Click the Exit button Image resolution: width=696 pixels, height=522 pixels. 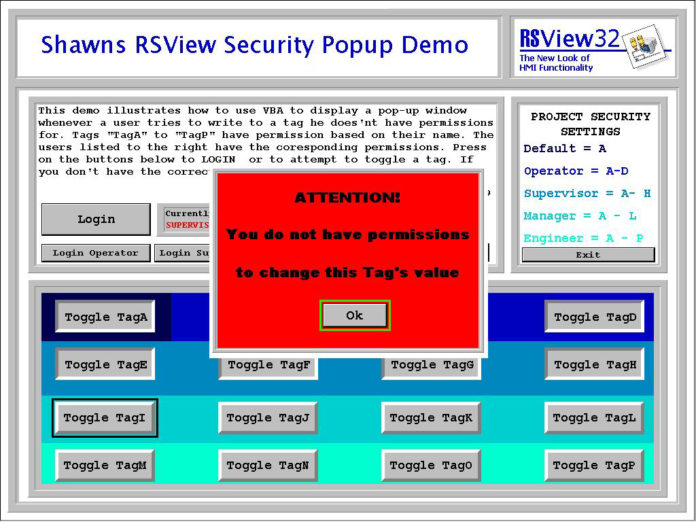[x=588, y=255]
